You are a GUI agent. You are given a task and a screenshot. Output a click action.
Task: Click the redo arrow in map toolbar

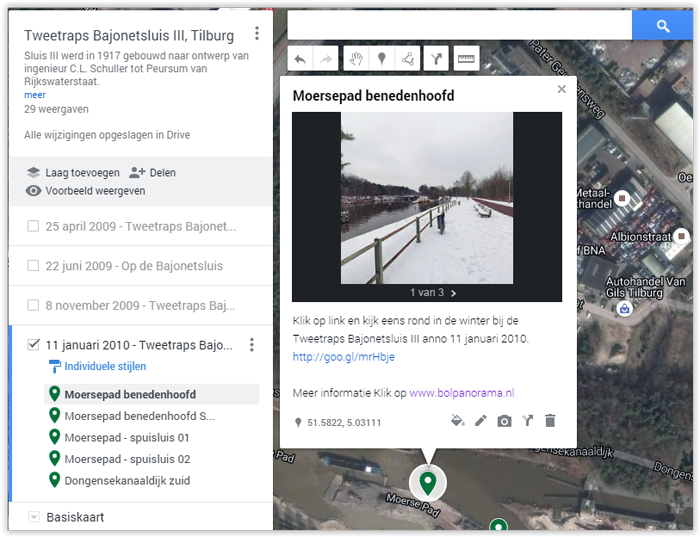point(326,58)
